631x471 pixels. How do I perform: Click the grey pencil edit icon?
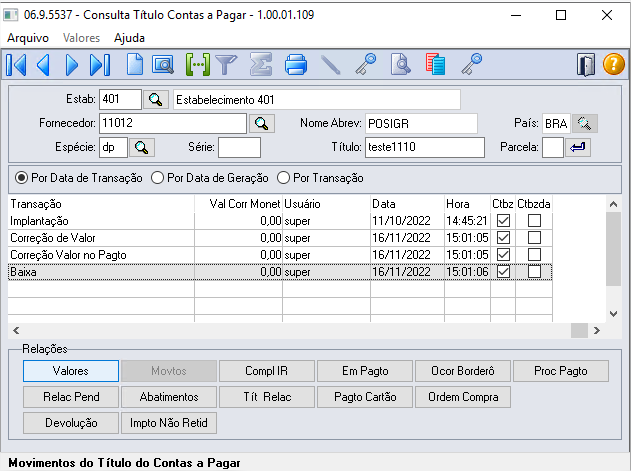click(330, 64)
